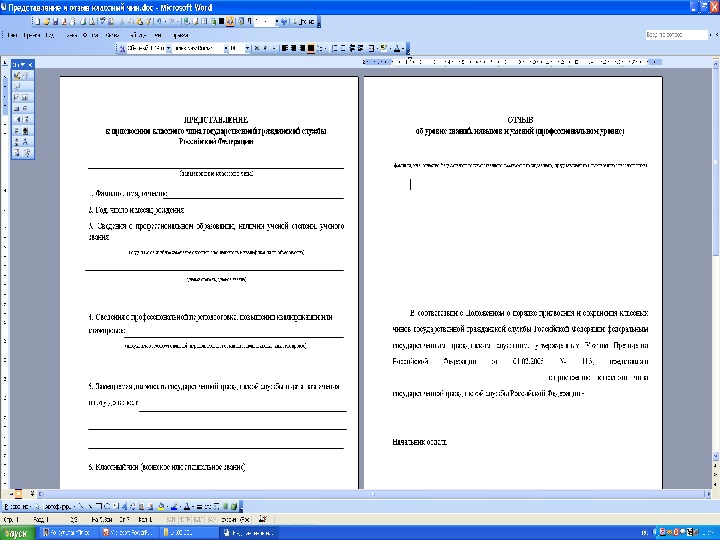The image size is (720, 540).
Task: Open the Вставка menu
Action: tap(72, 35)
